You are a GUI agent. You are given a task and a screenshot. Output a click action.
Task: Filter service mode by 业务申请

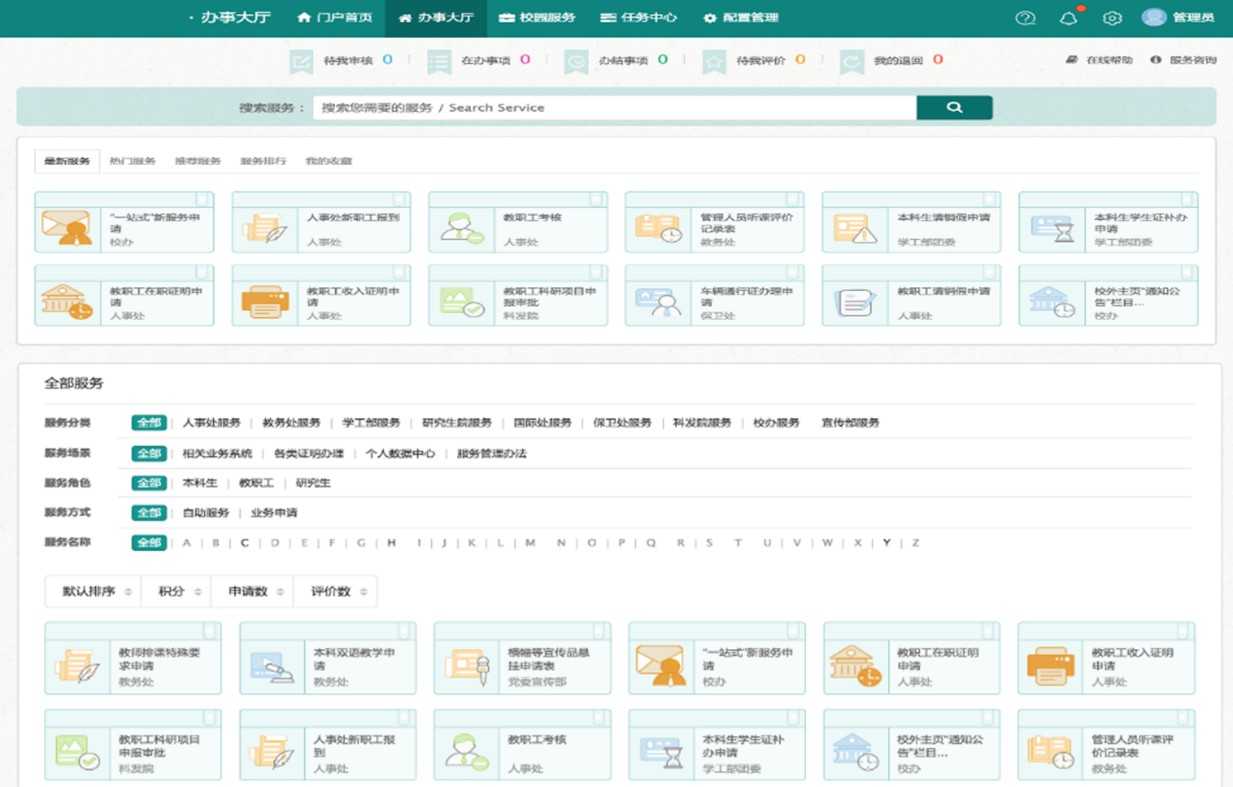[273, 513]
